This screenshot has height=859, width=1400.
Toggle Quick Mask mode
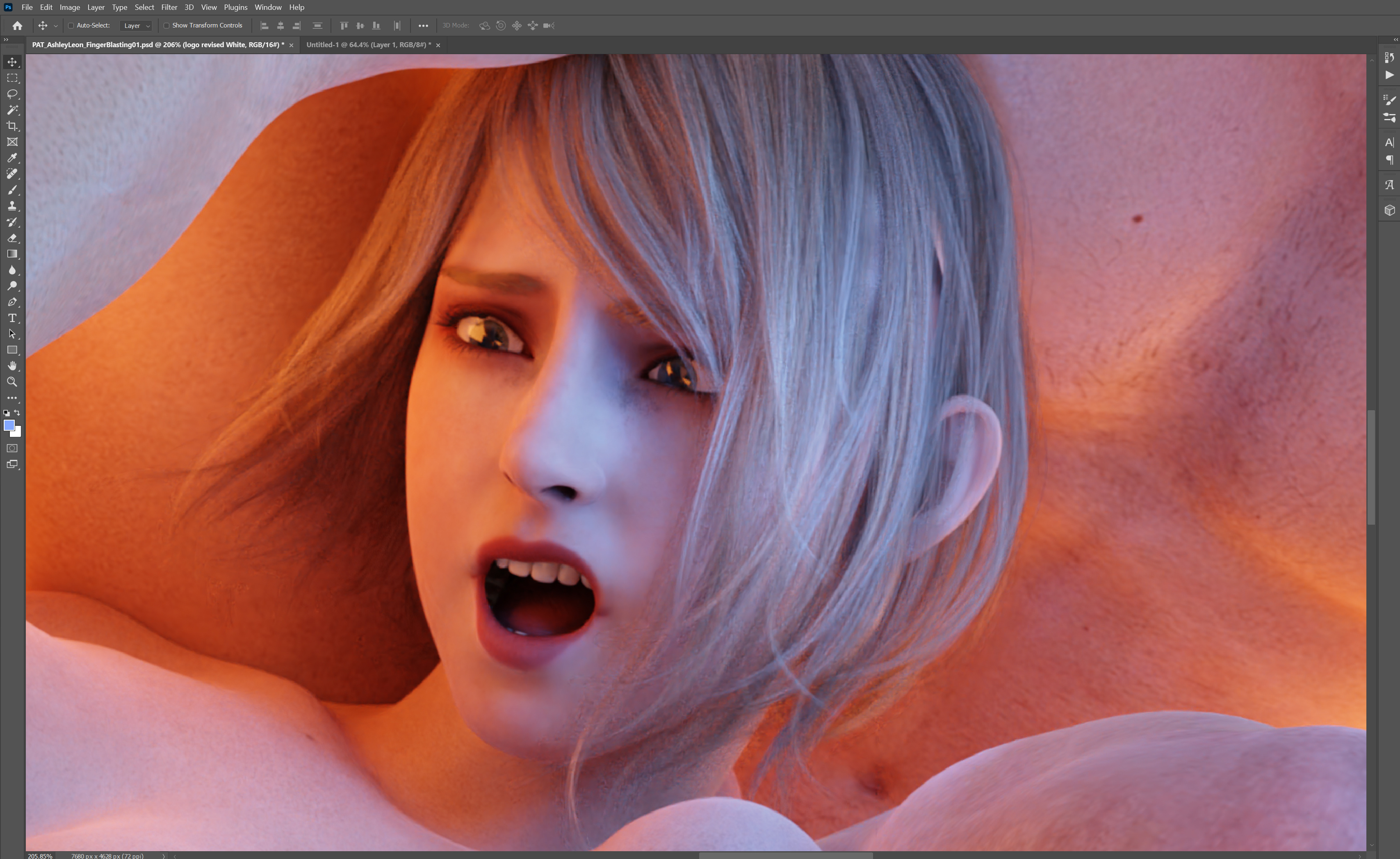tap(12, 448)
